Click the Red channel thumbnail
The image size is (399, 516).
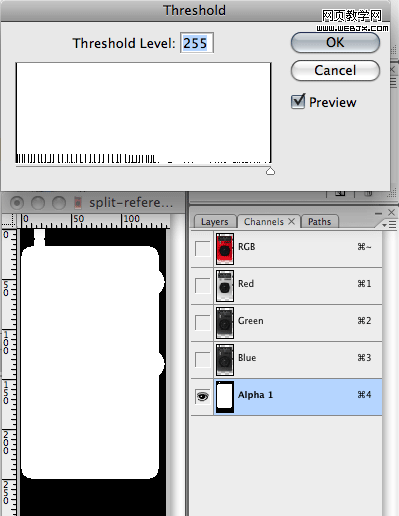pyautogui.click(x=225, y=286)
